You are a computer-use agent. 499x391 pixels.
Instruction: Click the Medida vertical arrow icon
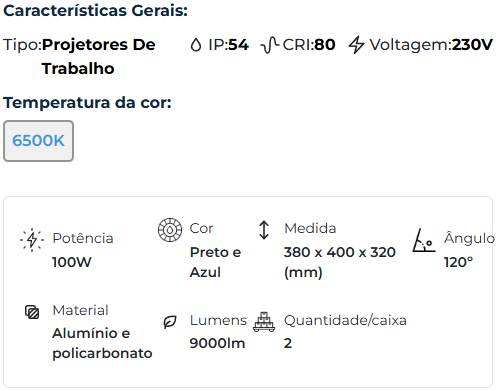click(264, 230)
